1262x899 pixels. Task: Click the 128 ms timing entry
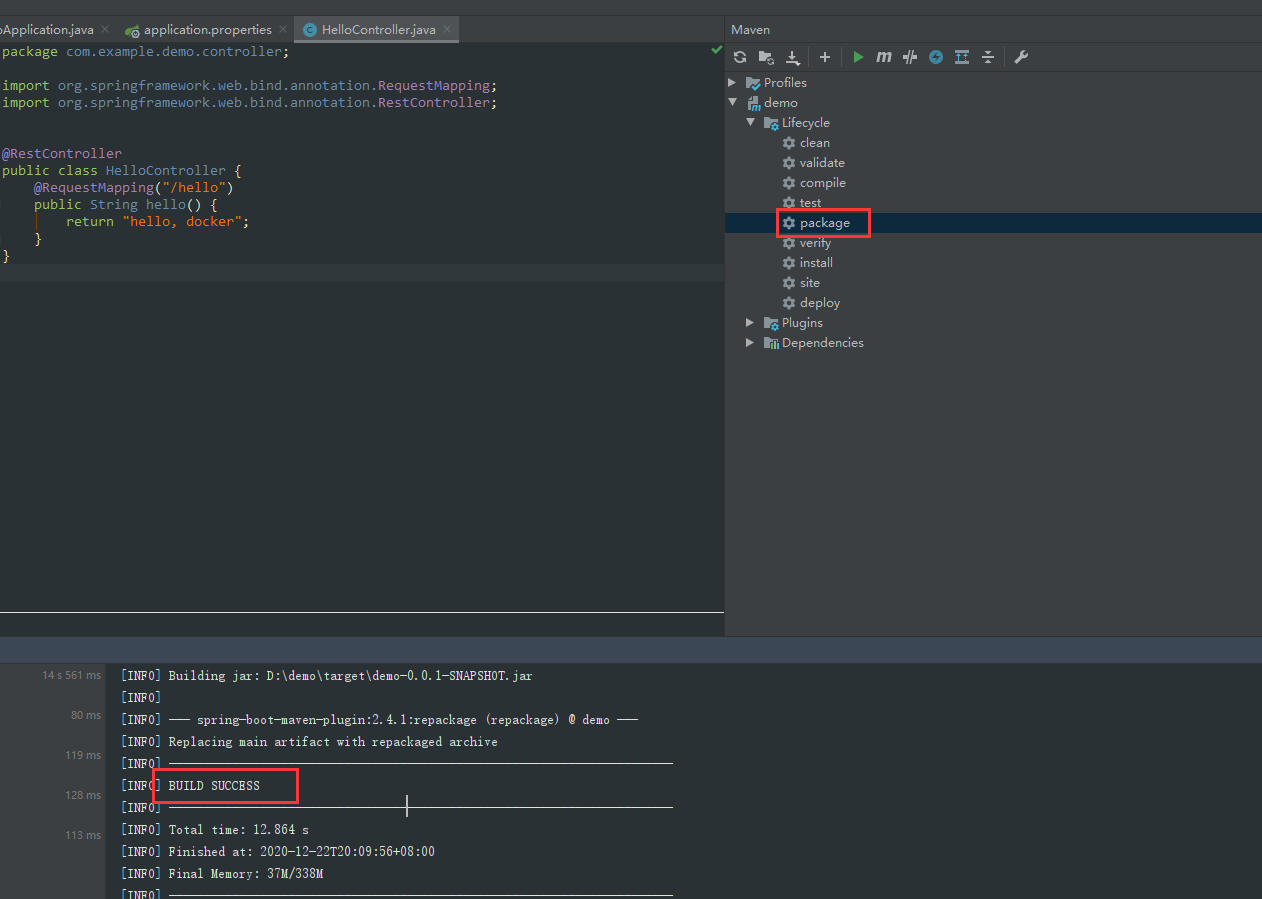pyautogui.click(x=82, y=795)
